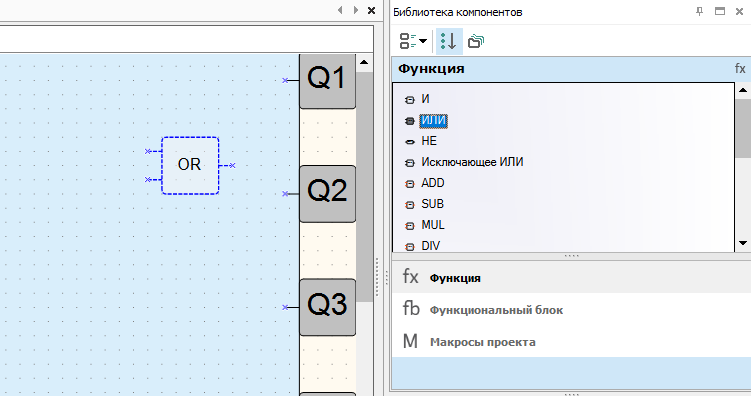Close the Библиотека компонентов panel
Viewport: 751px width, 396px height.
pos(740,11)
